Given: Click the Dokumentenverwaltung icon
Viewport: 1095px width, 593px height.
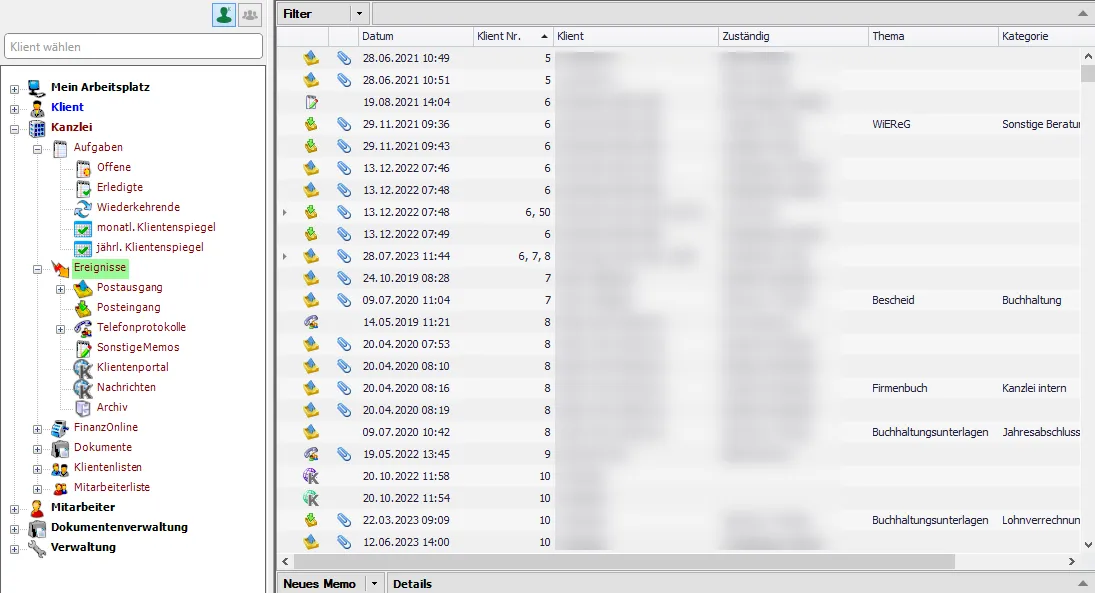Looking at the screenshot, I should 37,528.
